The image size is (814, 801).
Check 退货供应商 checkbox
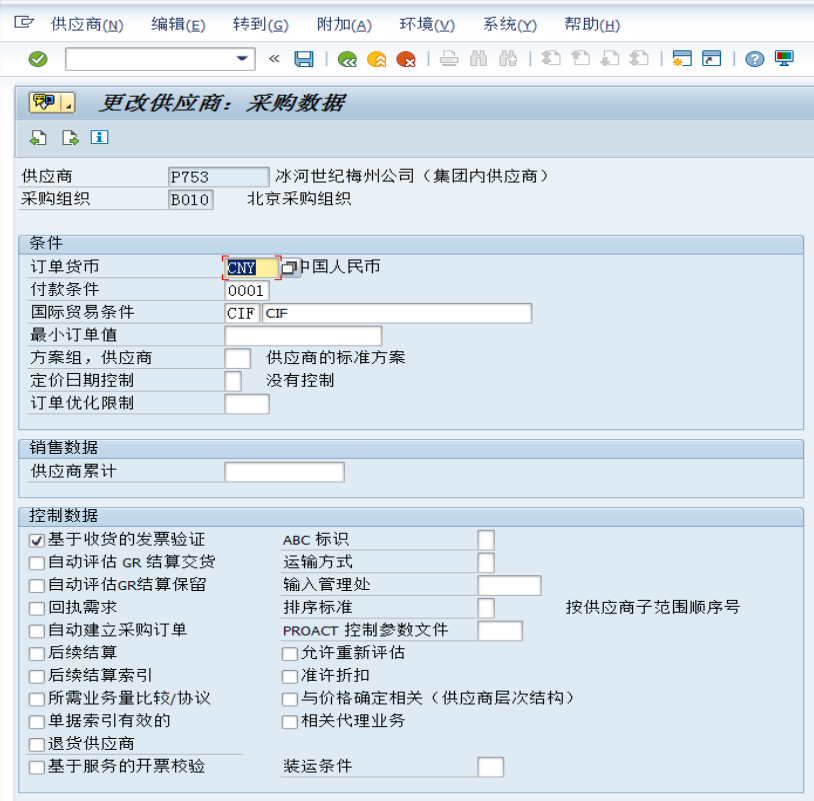(36, 744)
